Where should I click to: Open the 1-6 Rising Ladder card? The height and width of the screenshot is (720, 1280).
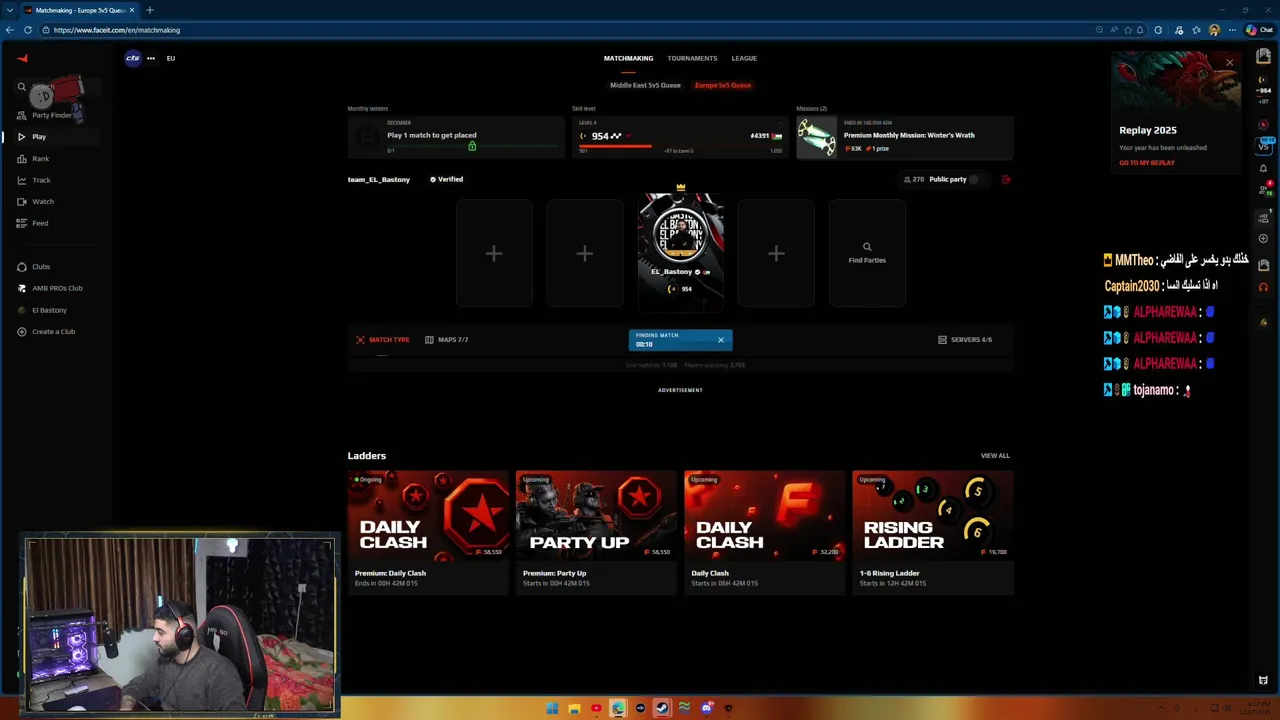click(932, 531)
